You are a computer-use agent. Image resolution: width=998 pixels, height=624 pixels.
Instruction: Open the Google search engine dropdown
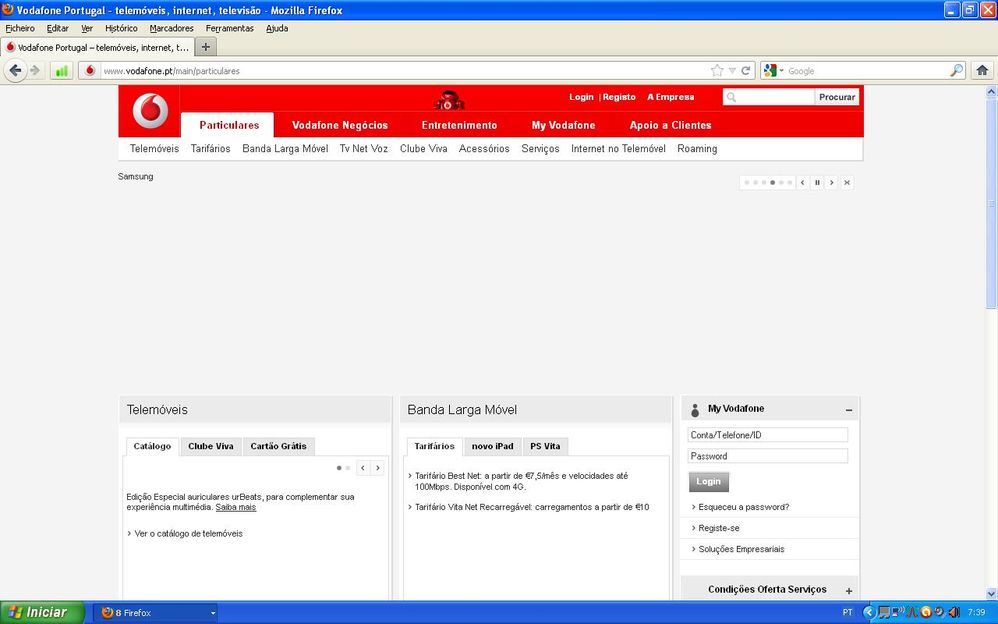[x=778, y=70]
